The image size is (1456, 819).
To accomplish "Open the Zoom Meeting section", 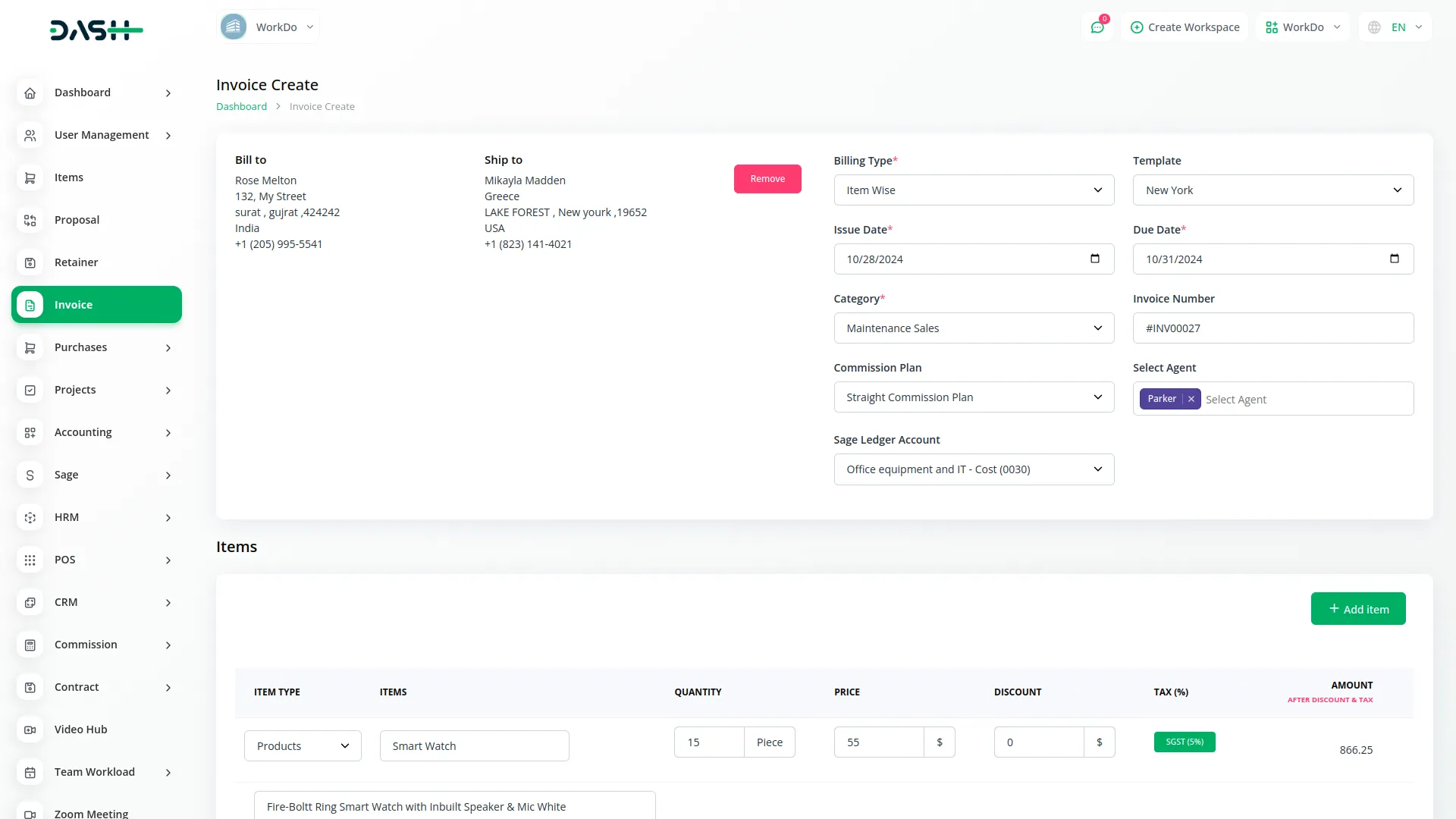I will (x=90, y=814).
